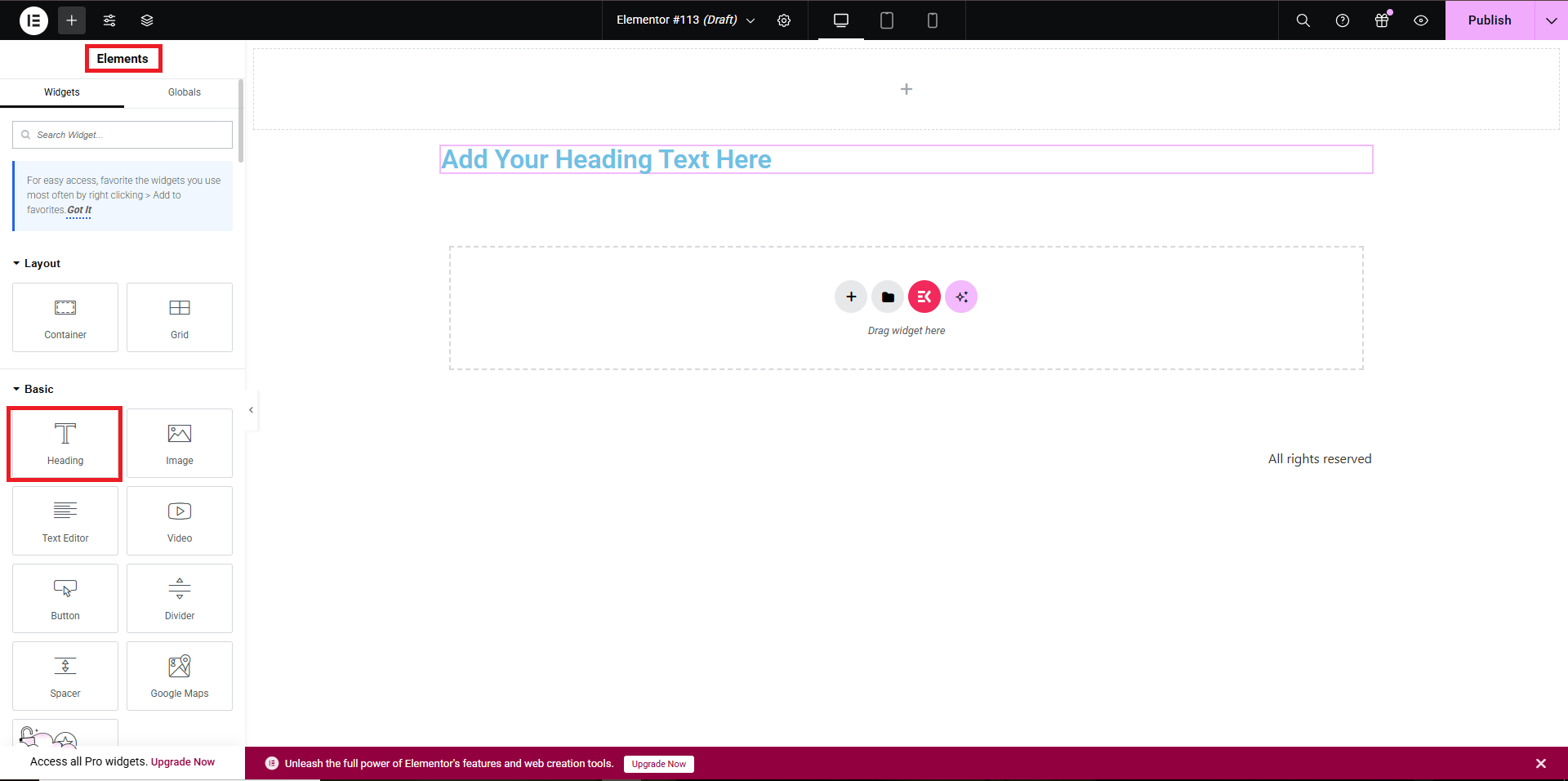Image resolution: width=1568 pixels, height=781 pixels.
Task: Click the Publish button
Action: pyautogui.click(x=1490, y=20)
